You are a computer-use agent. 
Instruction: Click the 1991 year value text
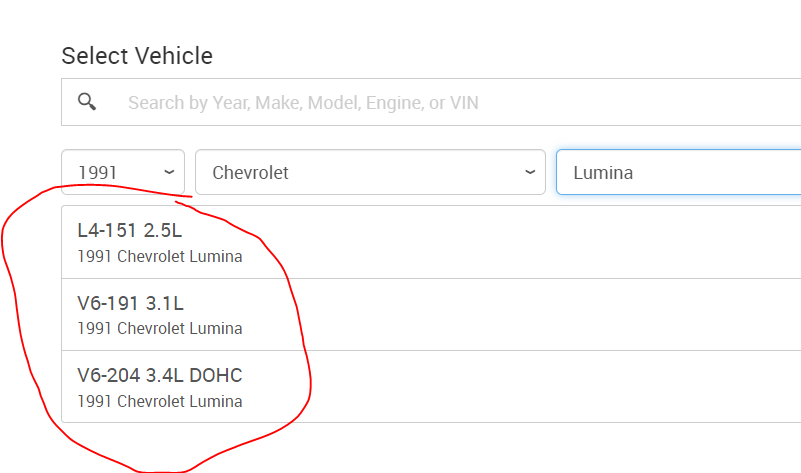tap(97, 173)
